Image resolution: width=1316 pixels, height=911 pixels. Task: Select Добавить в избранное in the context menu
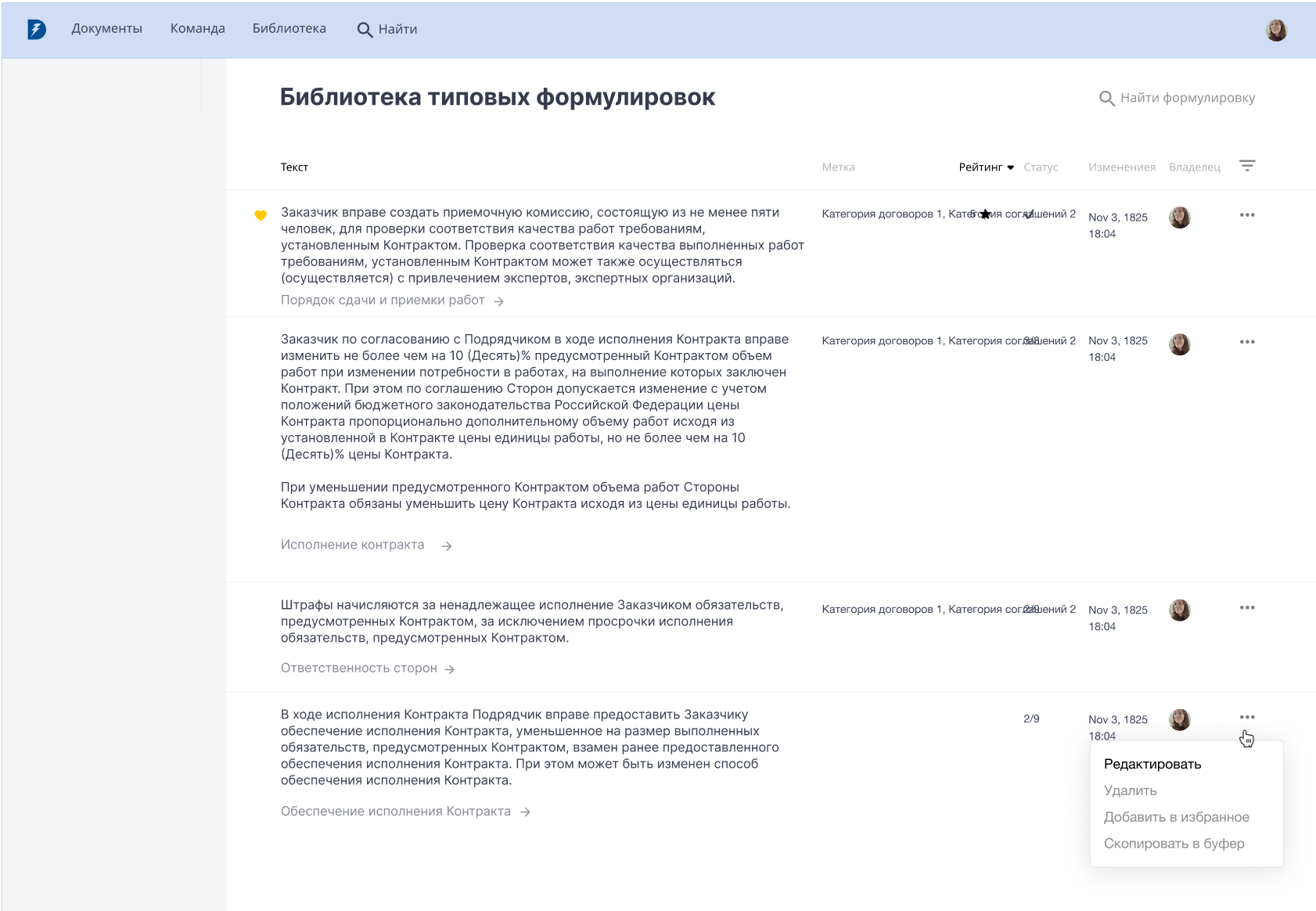pos(1177,817)
